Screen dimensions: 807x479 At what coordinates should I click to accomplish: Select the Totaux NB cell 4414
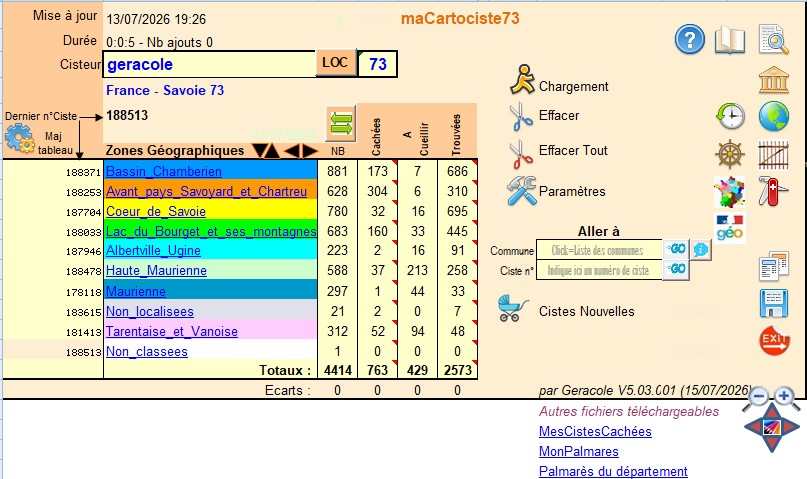338,370
